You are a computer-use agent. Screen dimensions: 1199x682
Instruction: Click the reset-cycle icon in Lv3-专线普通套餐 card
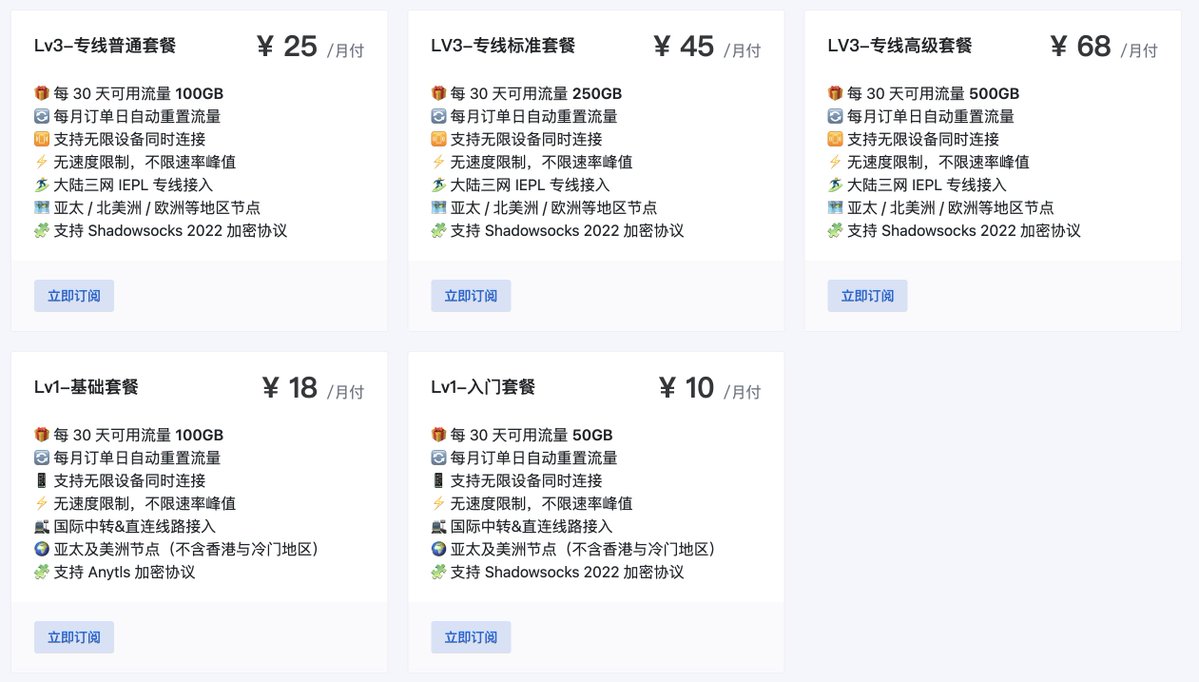coord(42,116)
